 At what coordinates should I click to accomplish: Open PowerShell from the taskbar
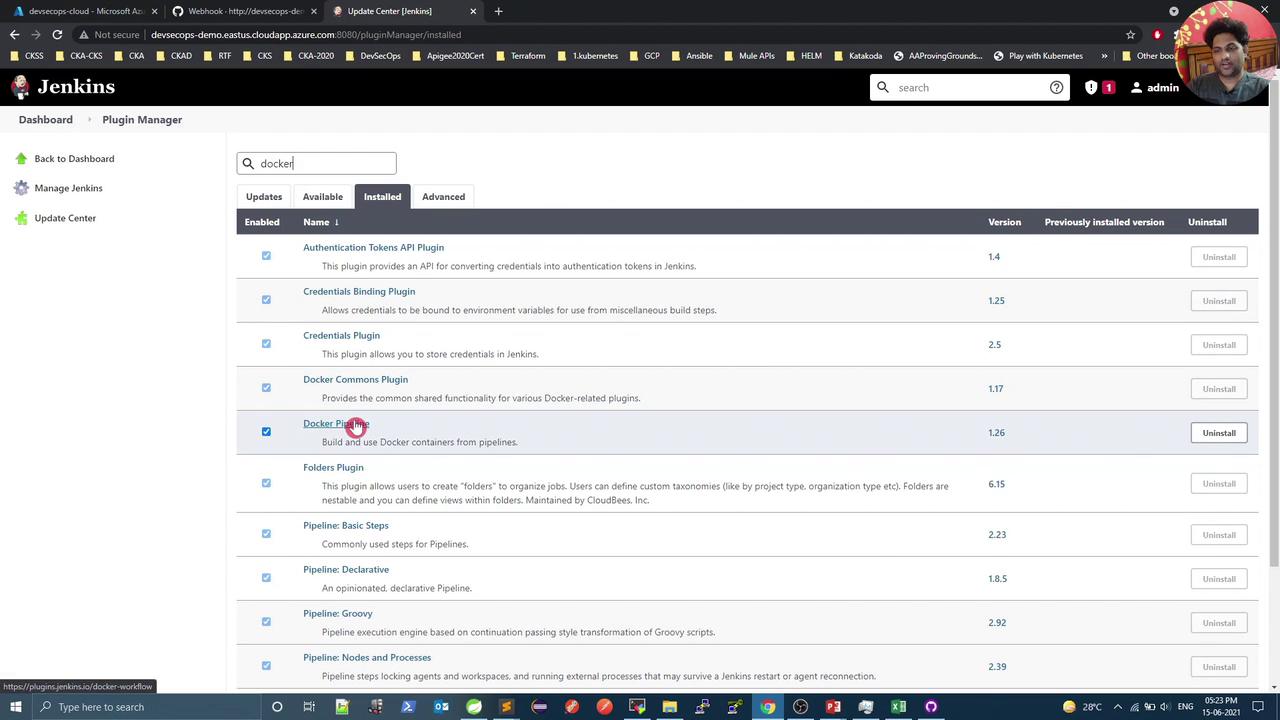[x=408, y=707]
